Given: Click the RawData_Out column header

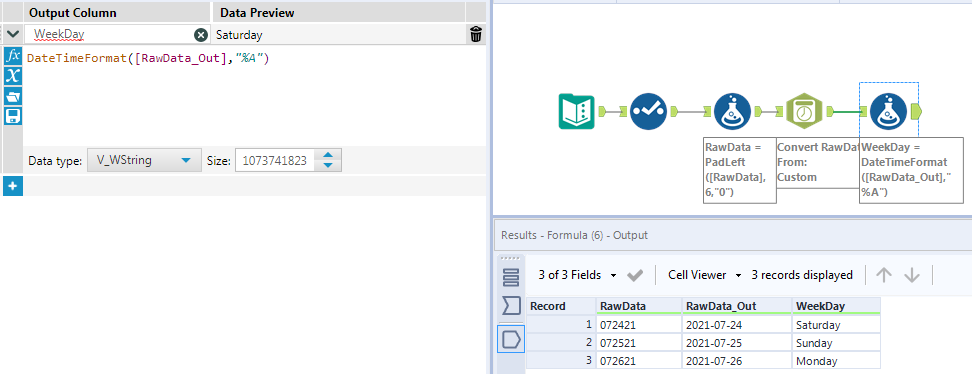Looking at the screenshot, I should click(737, 306).
